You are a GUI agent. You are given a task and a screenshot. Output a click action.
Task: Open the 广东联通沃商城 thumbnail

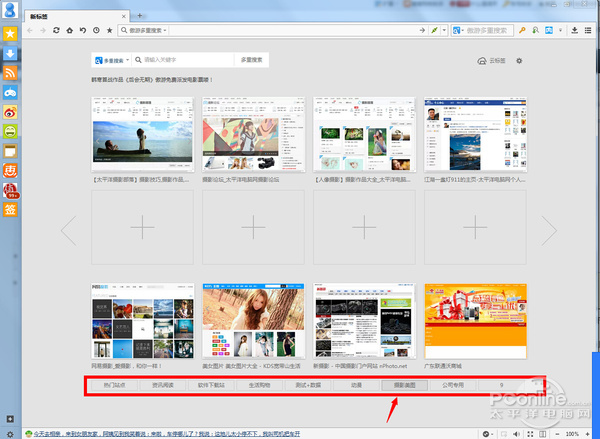(x=475, y=321)
